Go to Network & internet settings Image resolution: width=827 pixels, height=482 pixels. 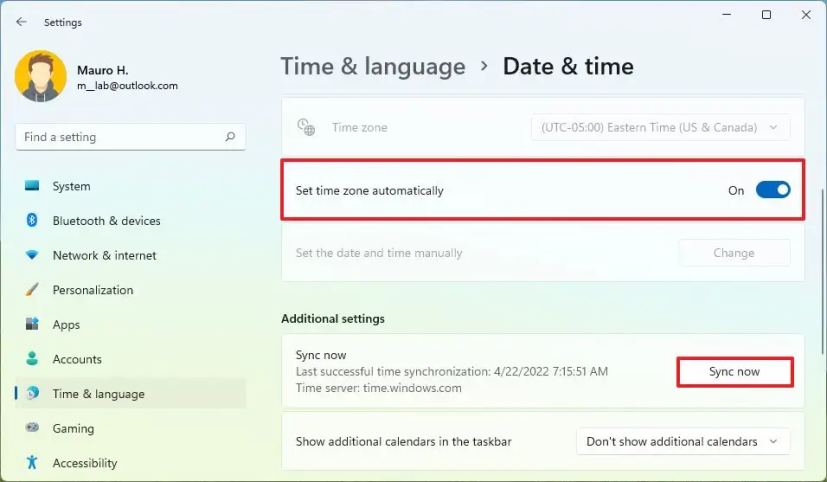pos(131,255)
